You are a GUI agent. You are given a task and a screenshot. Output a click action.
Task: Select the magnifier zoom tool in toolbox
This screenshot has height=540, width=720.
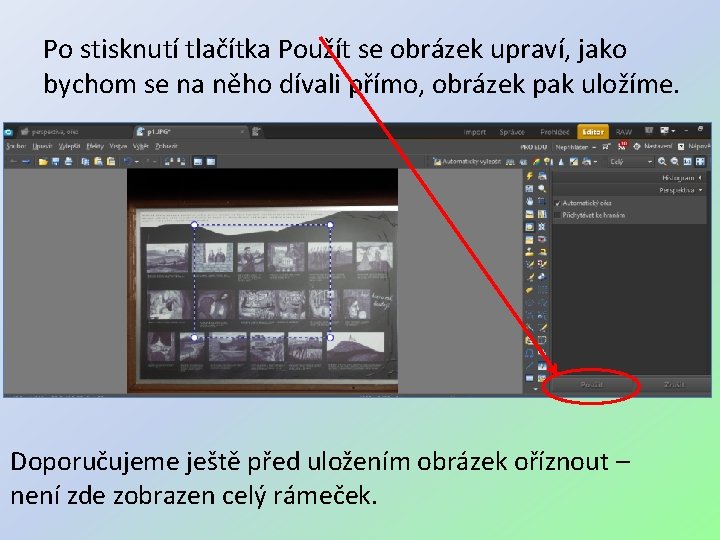click(542, 189)
